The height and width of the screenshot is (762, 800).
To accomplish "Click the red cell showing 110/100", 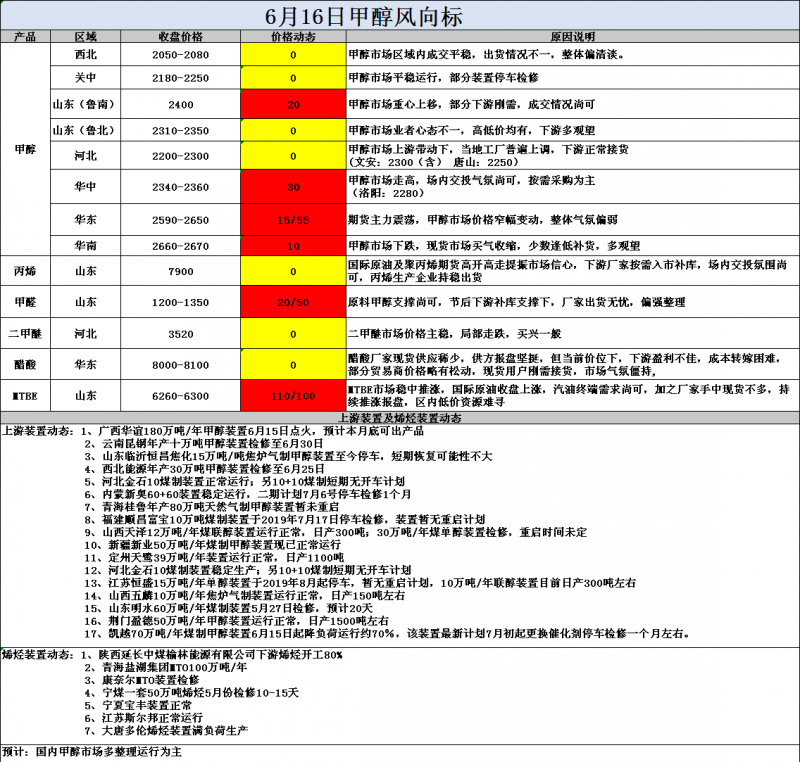I will 293,396.
